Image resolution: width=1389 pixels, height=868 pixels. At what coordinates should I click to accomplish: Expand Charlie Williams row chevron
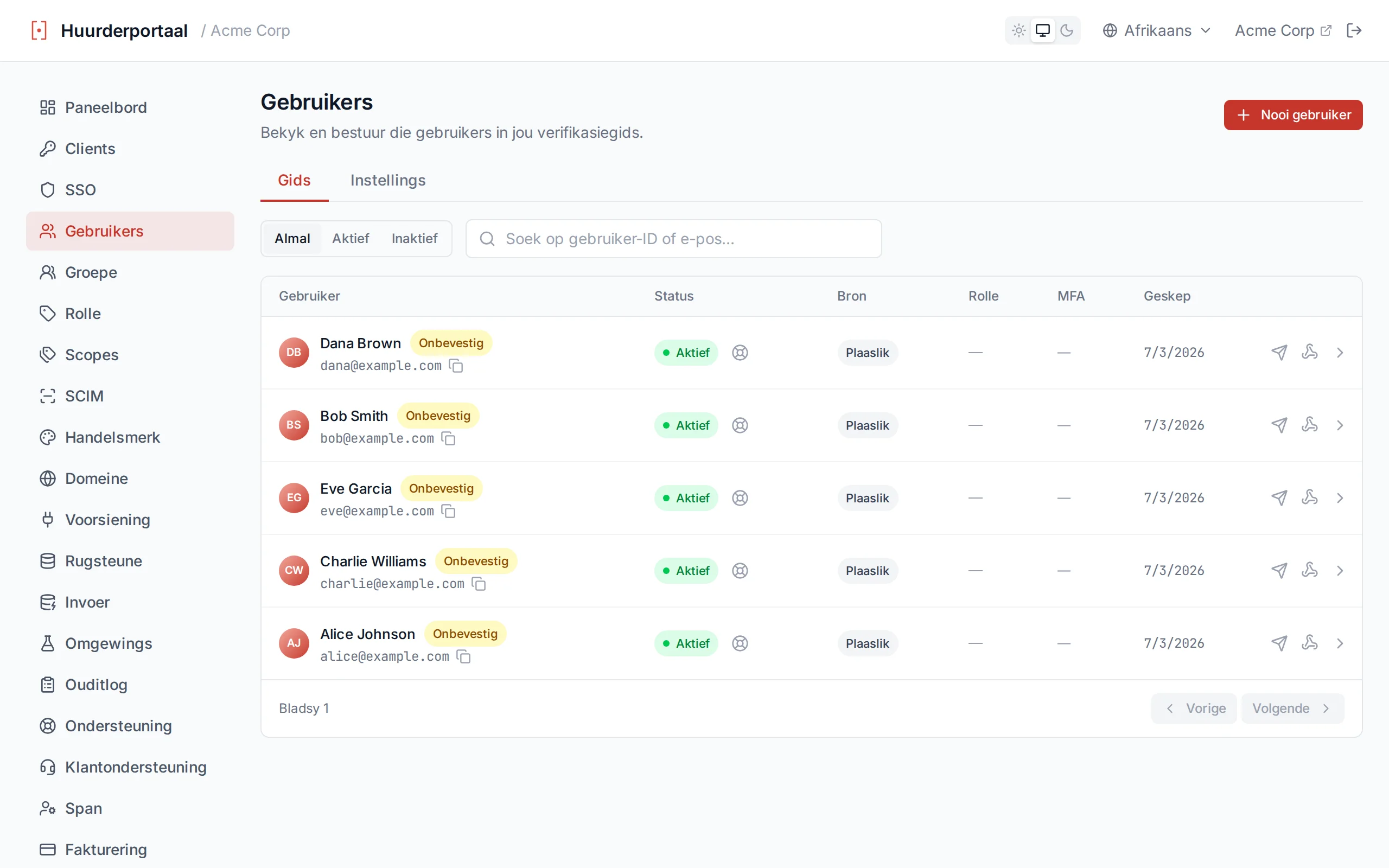1340,571
